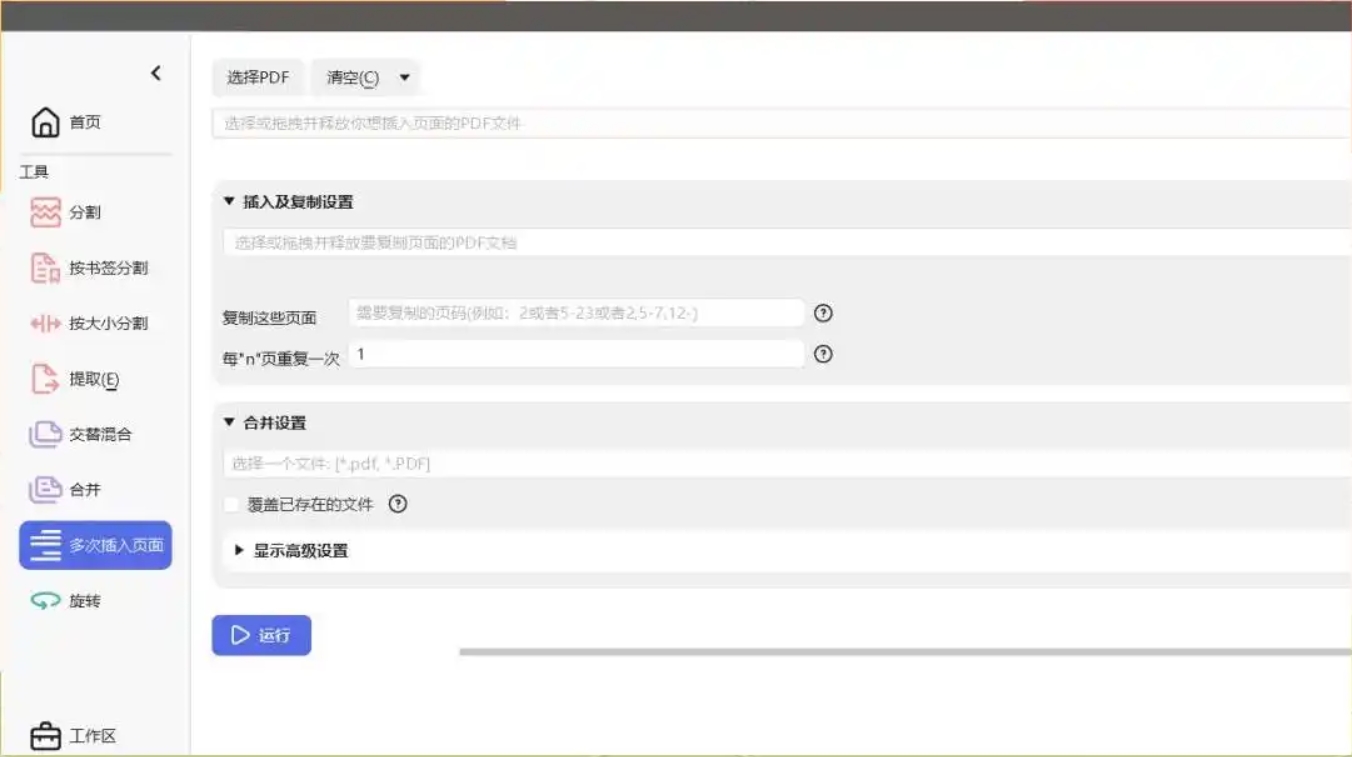
Task: Open the 清空 dropdown arrow
Action: (405, 78)
